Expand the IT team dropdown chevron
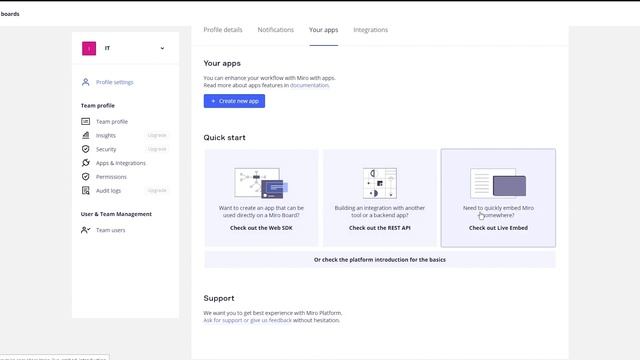This screenshot has width=640, height=360. (162, 48)
